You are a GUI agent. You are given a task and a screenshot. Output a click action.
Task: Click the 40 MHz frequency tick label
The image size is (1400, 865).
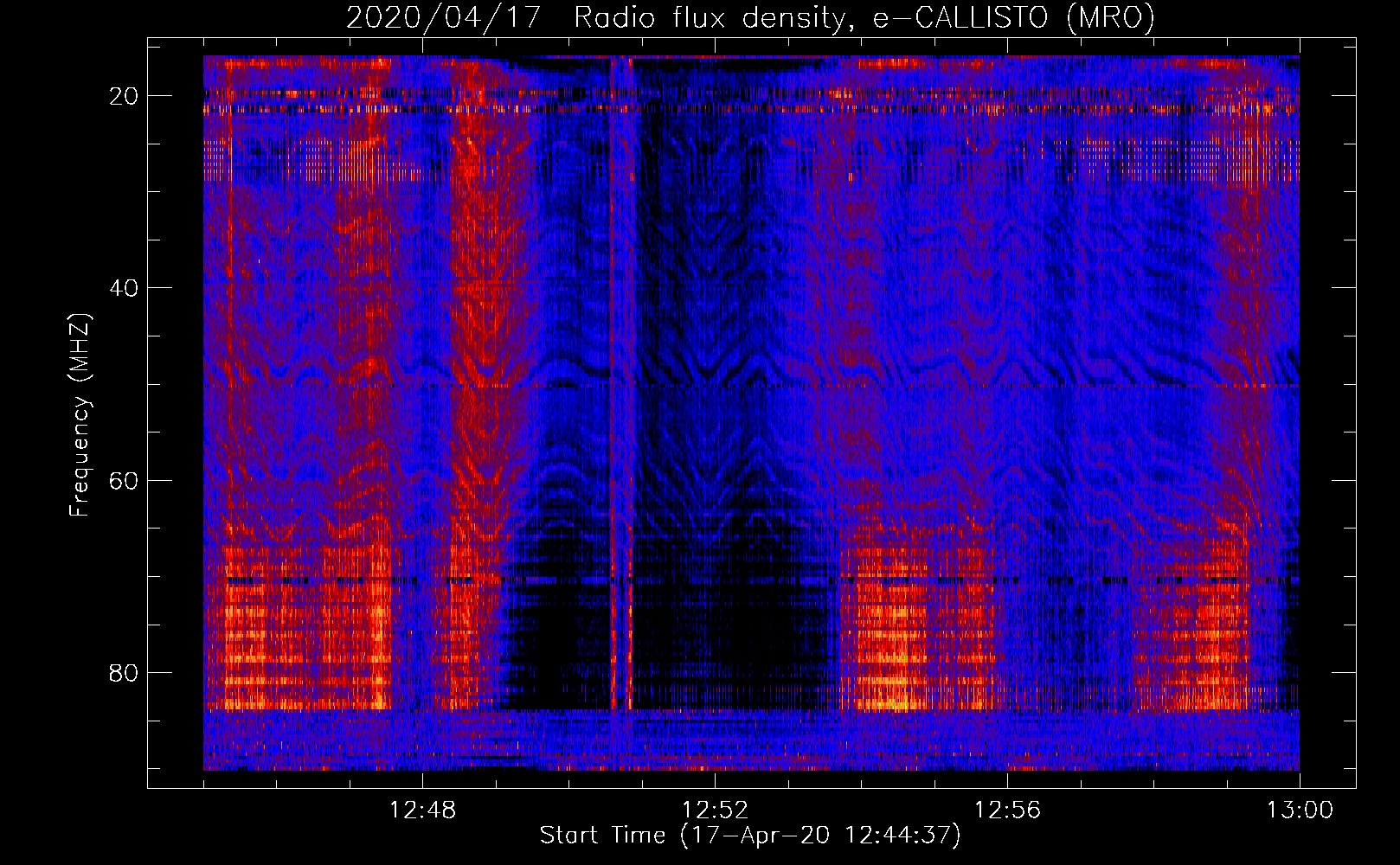(x=125, y=288)
